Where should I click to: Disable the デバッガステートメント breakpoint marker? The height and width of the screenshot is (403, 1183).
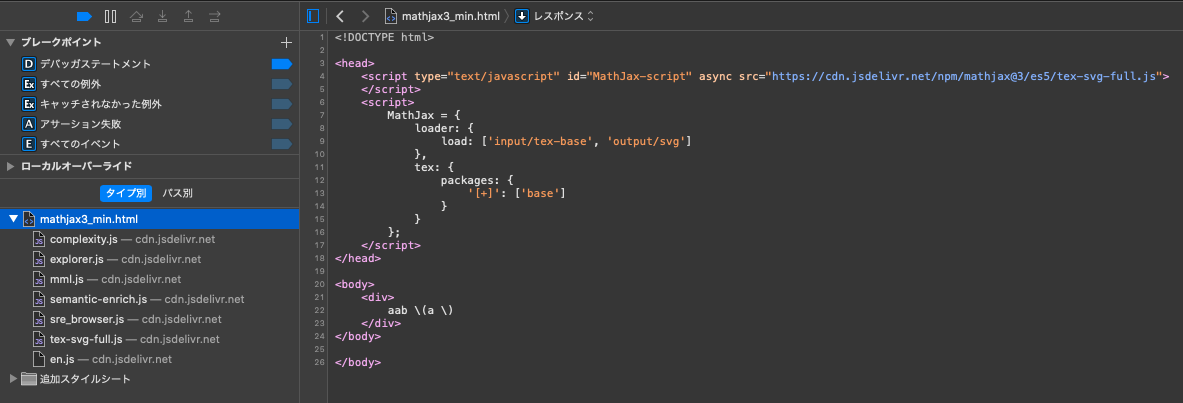281,64
